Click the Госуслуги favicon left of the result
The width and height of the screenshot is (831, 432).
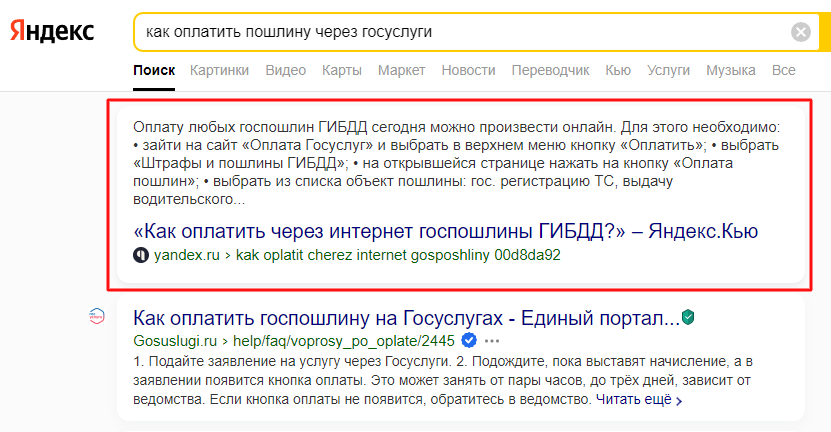[x=96, y=316]
